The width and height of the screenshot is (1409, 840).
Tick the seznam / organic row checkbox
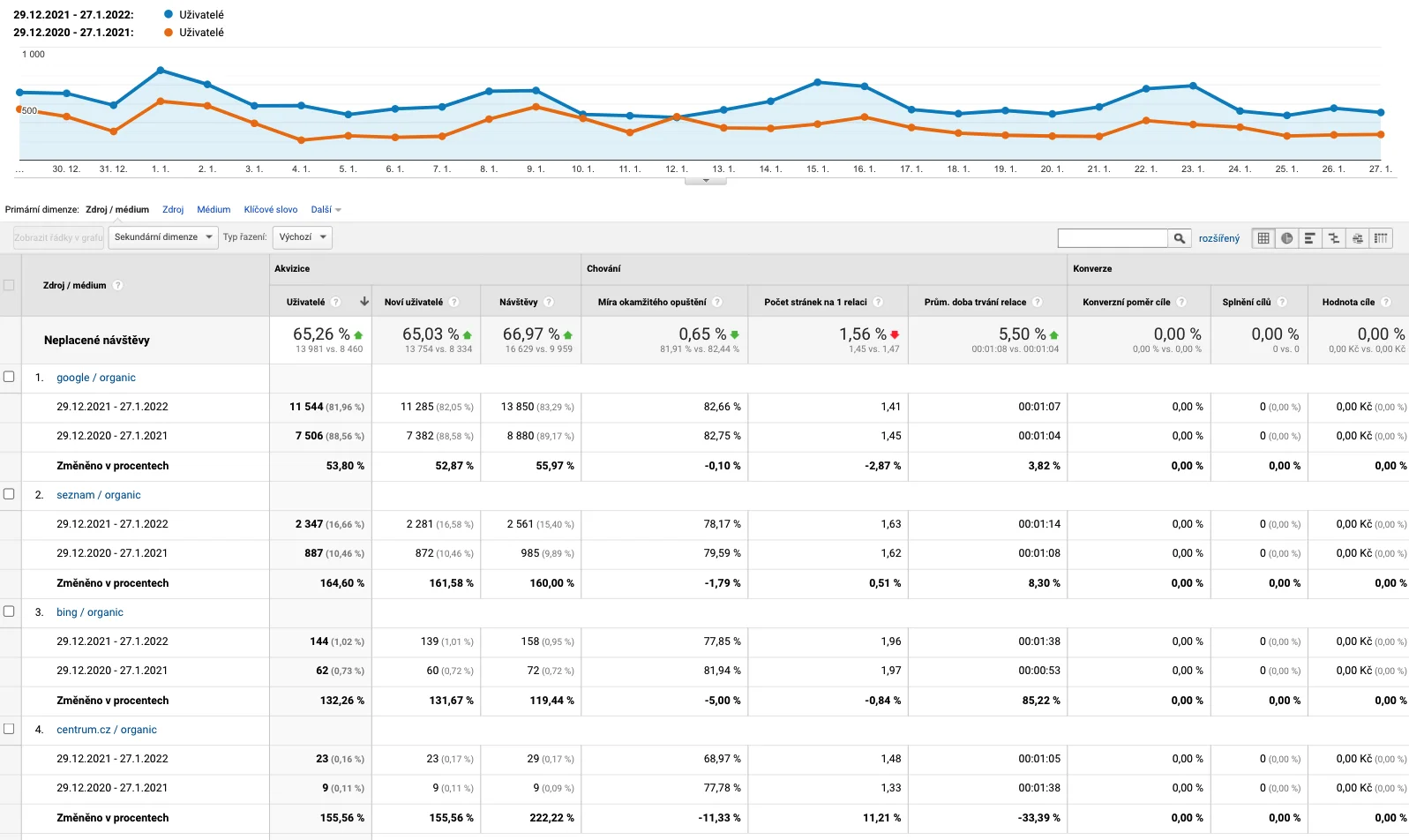9,494
